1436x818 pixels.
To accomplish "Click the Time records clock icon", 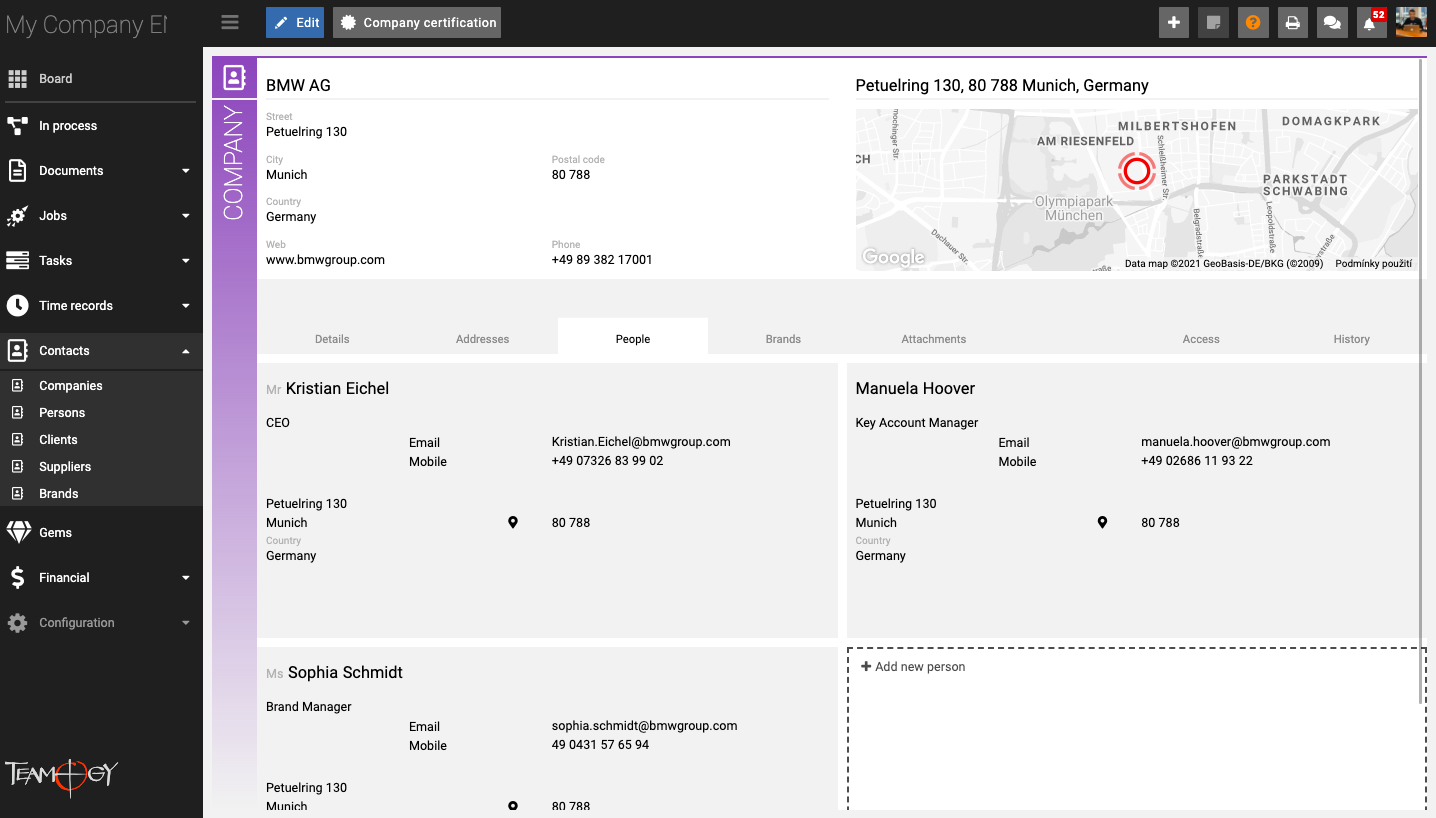I will click(x=17, y=306).
